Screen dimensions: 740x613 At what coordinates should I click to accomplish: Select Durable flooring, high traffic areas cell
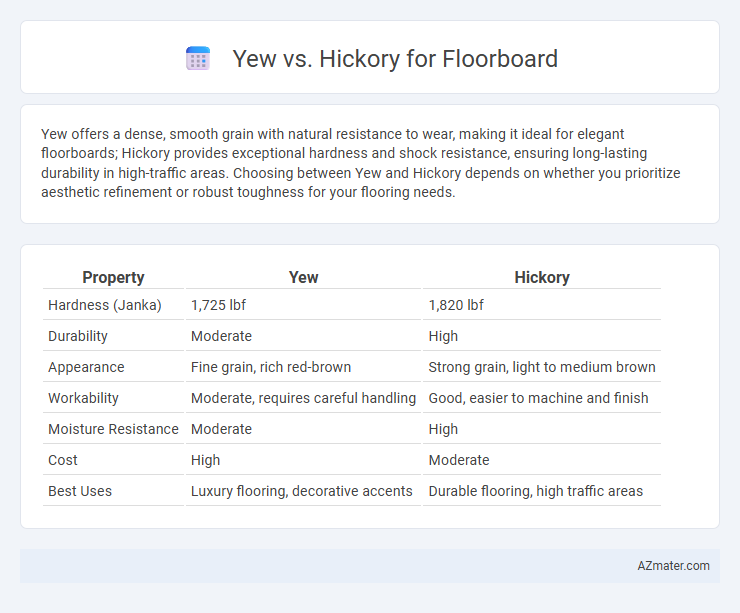(x=536, y=491)
